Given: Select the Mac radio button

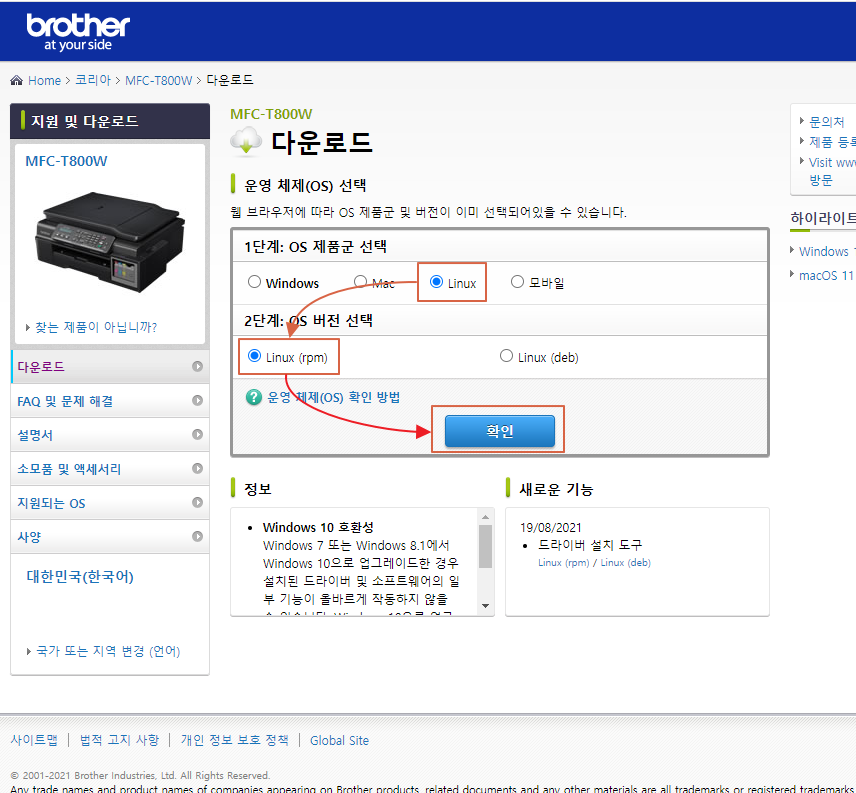Looking at the screenshot, I should coord(360,282).
